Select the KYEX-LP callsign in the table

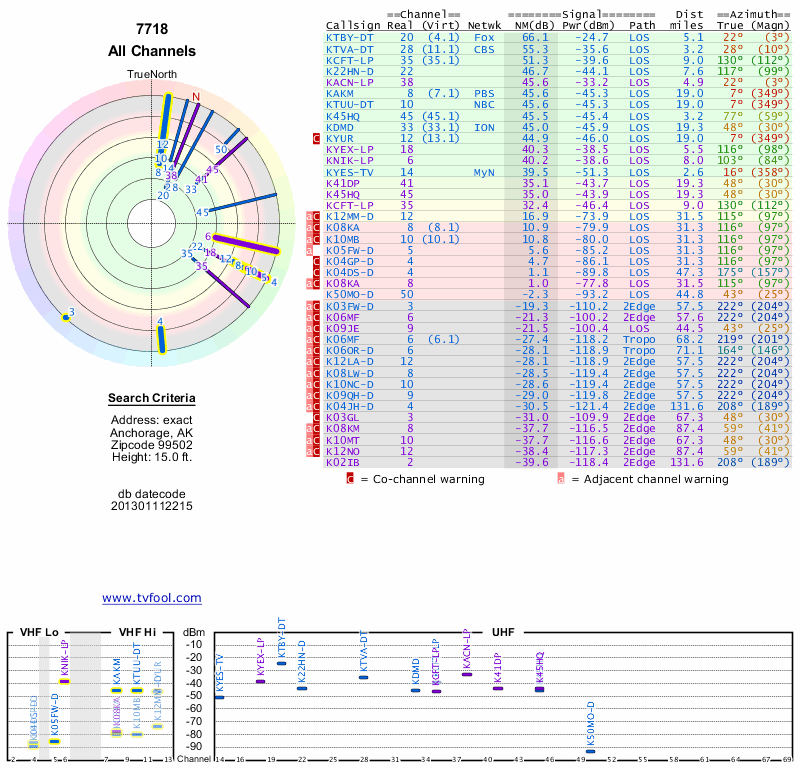pyautogui.click(x=350, y=150)
